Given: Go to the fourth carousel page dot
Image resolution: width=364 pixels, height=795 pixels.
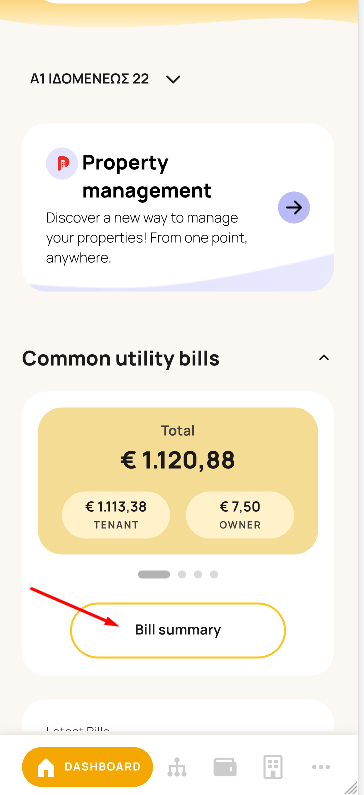Looking at the screenshot, I should coord(214,574).
